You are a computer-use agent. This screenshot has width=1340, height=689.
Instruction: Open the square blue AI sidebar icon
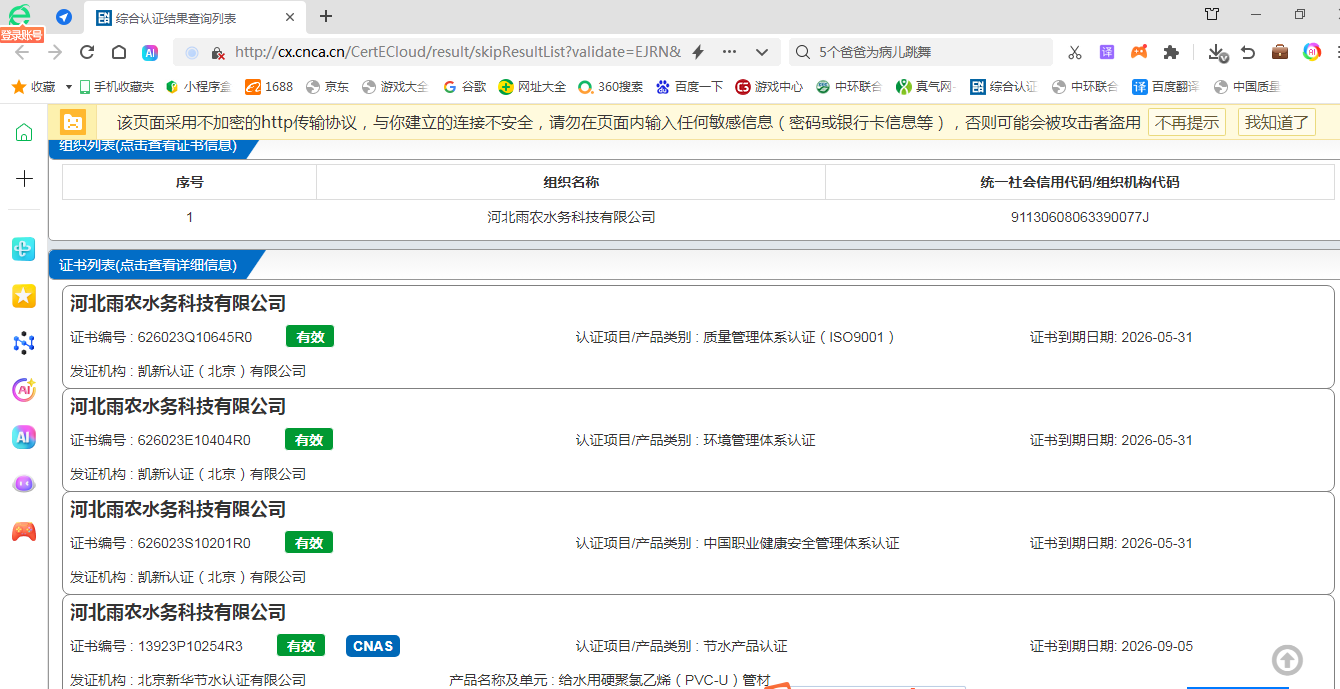coord(24,437)
